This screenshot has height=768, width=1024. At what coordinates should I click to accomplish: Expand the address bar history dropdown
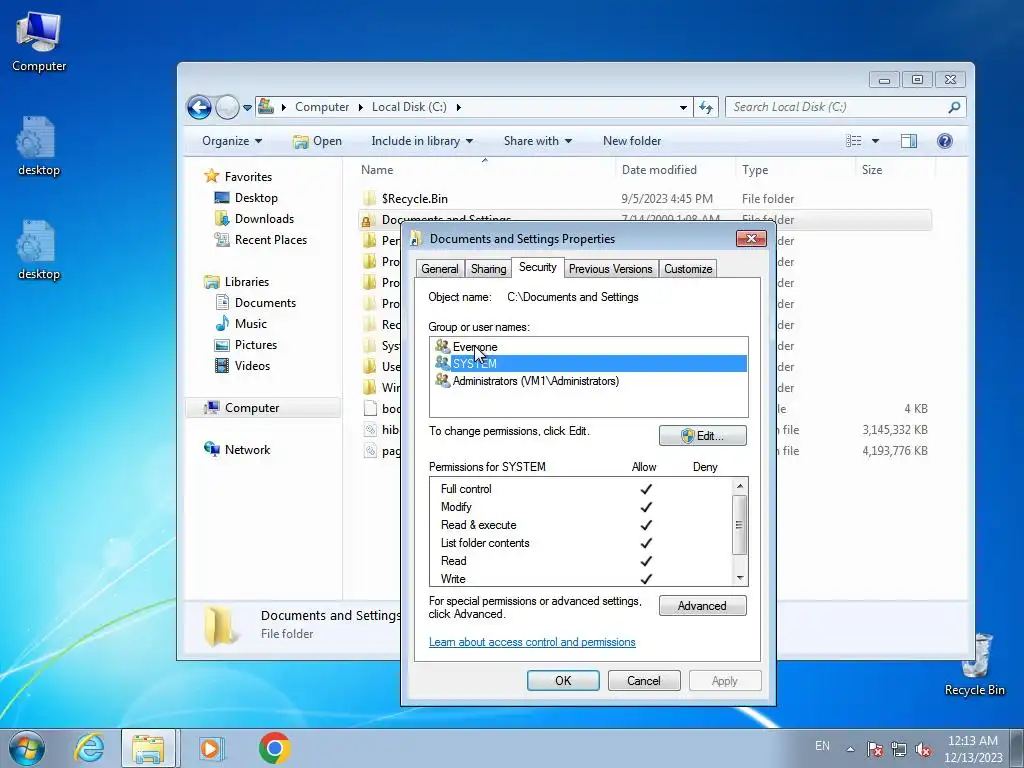click(x=683, y=107)
